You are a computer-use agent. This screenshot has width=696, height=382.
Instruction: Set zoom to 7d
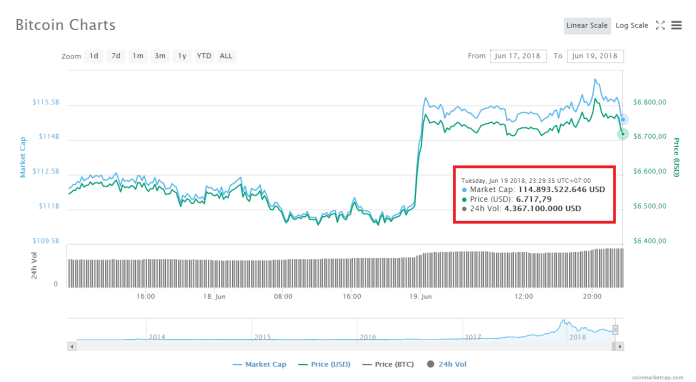point(116,56)
